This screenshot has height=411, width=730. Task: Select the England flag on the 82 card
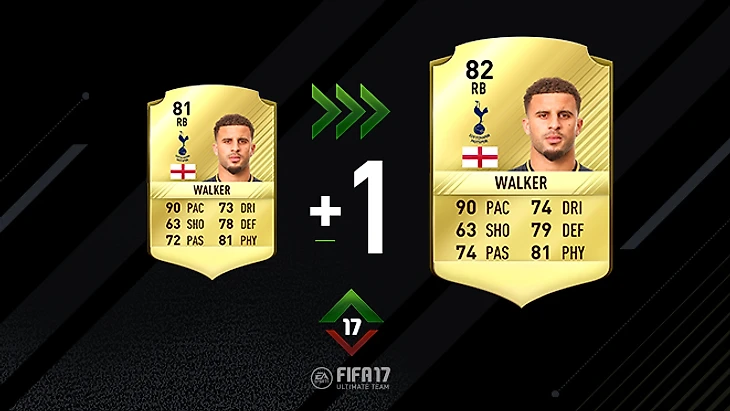(480, 157)
